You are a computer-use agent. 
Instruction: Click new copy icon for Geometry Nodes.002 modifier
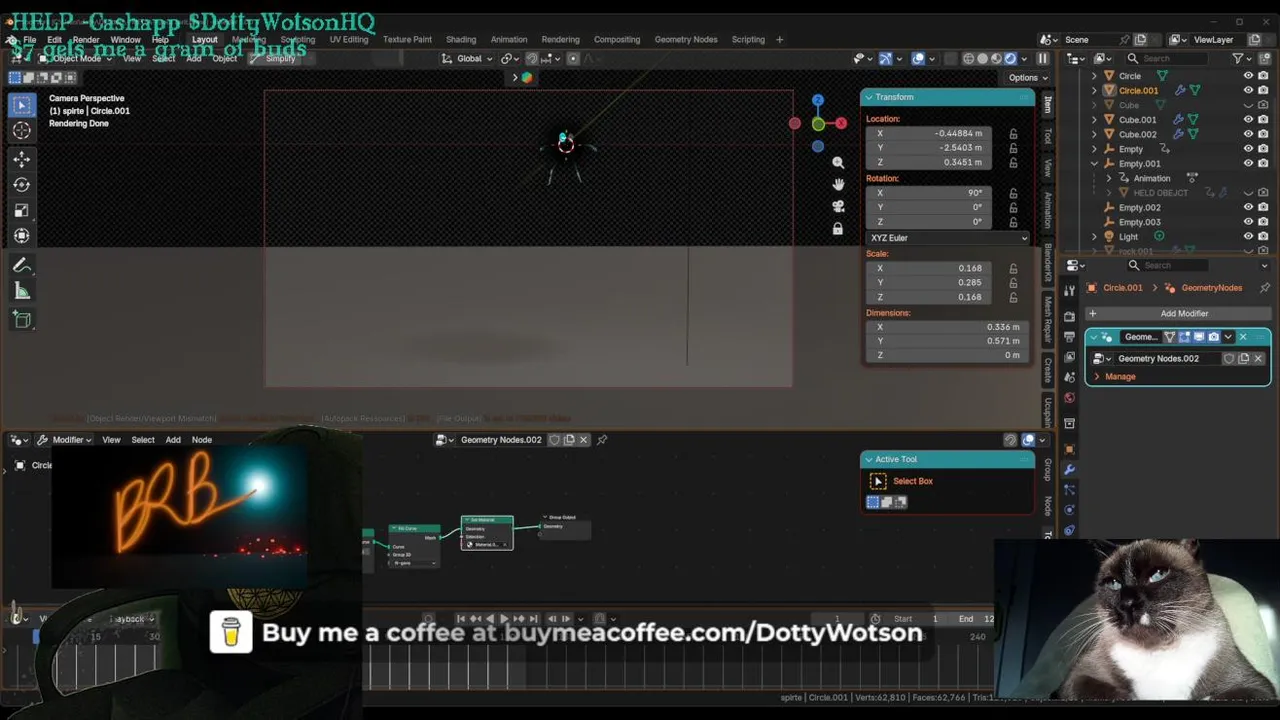[x=1244, y=359]
